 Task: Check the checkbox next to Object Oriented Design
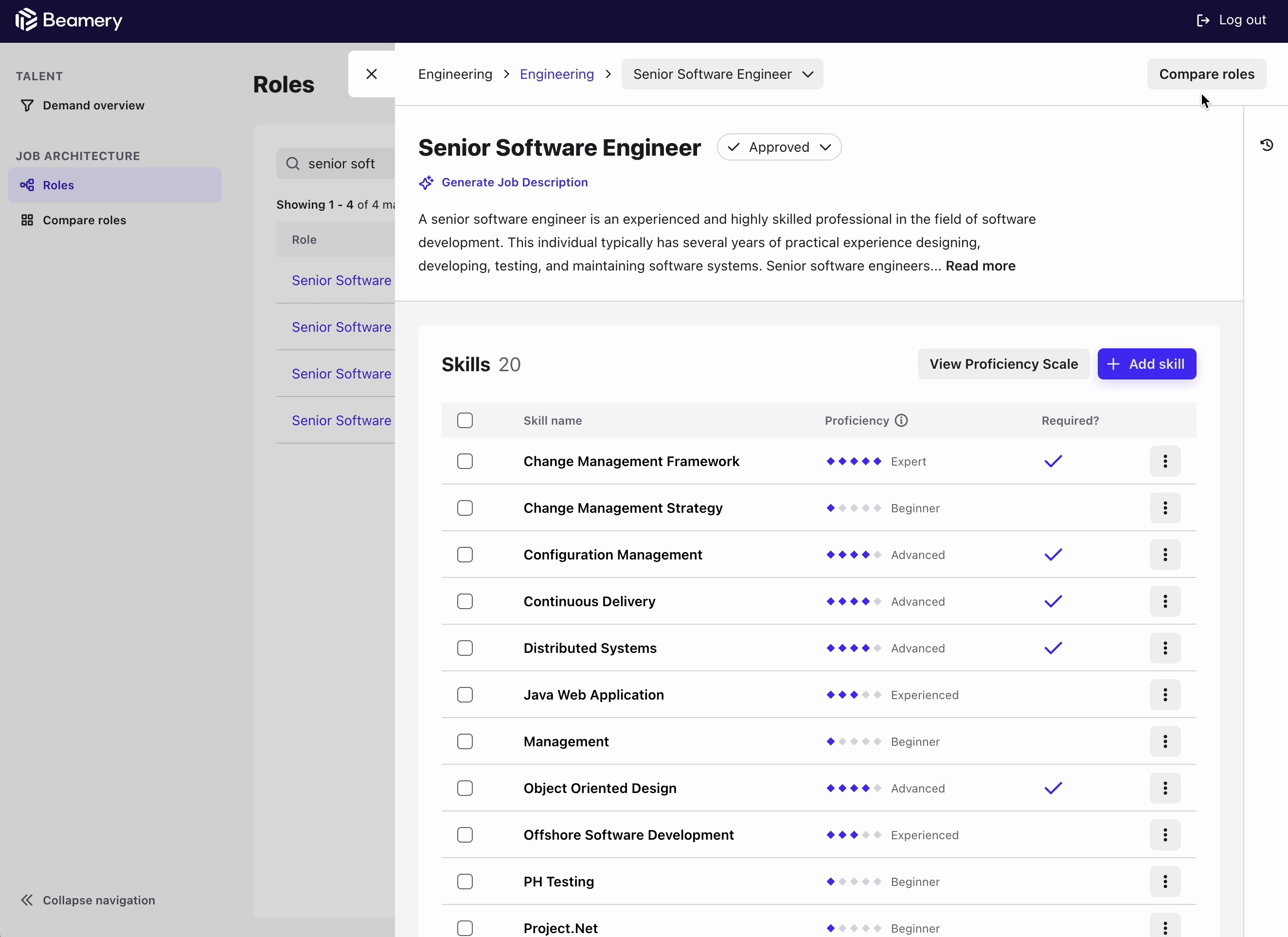pyautogui.click(x=464, y=788)
